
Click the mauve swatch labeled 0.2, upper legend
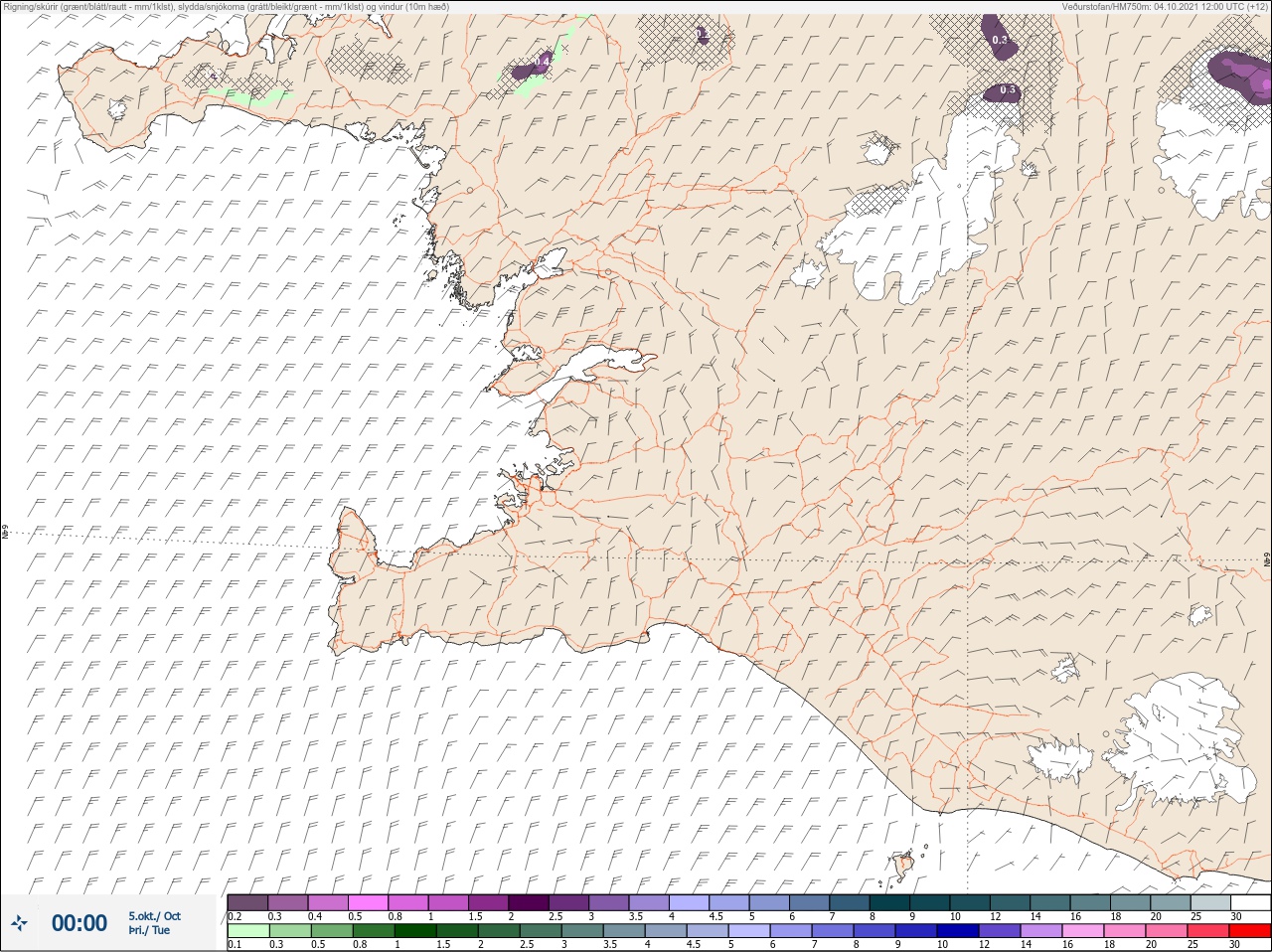click(247, 902)
